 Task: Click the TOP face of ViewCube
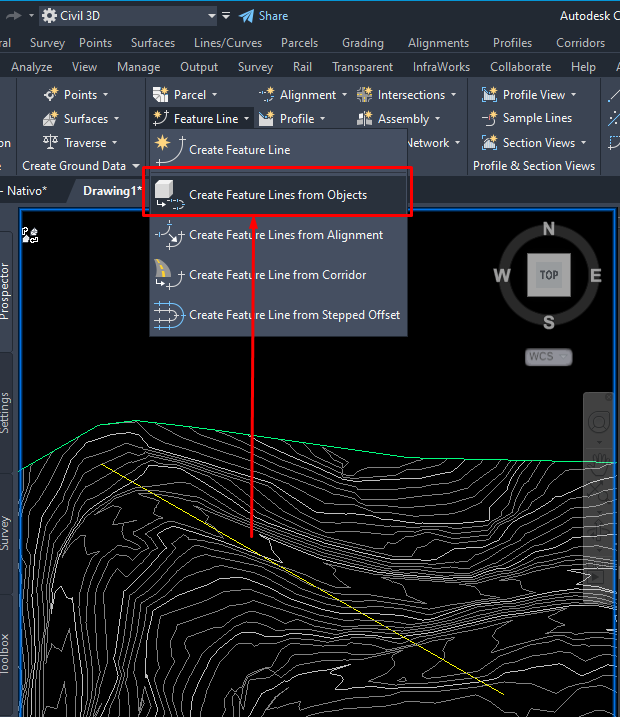pos(549,275)
